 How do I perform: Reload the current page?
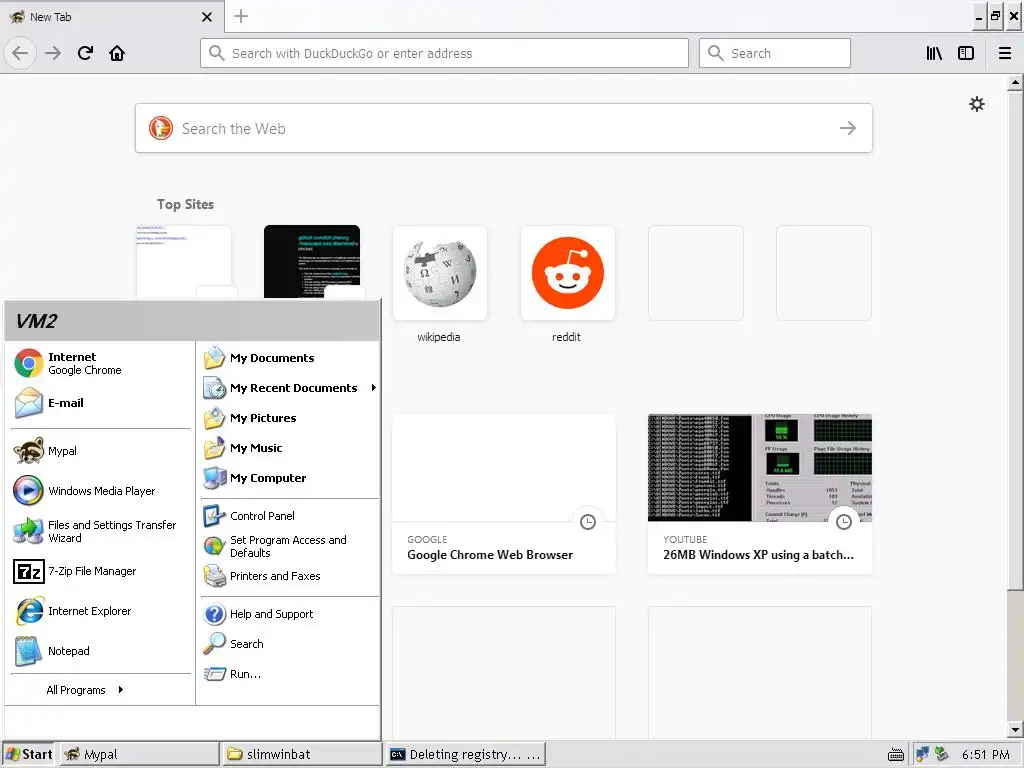[85, 53]
